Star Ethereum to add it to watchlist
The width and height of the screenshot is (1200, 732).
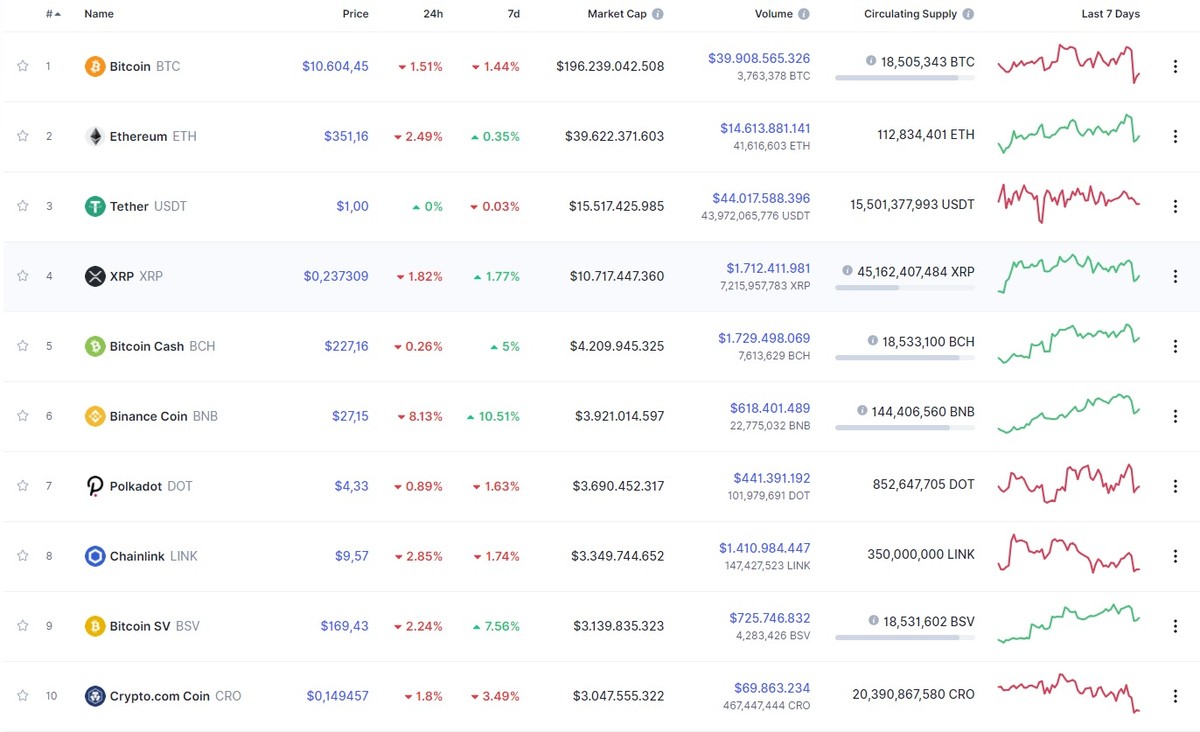tap(22, 136)
